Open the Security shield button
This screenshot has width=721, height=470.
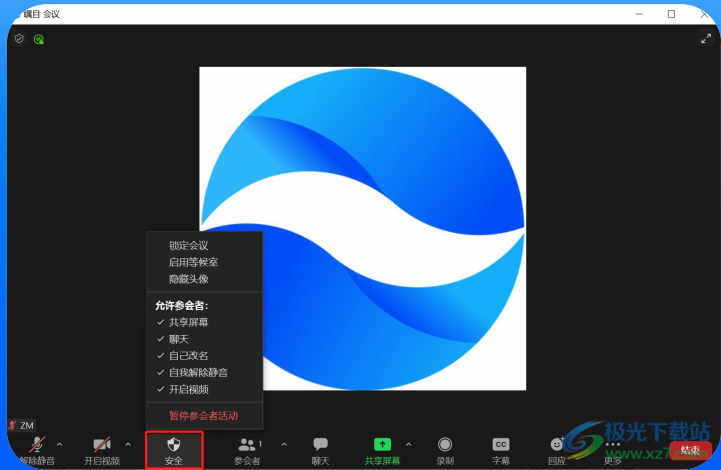[174, 450]
